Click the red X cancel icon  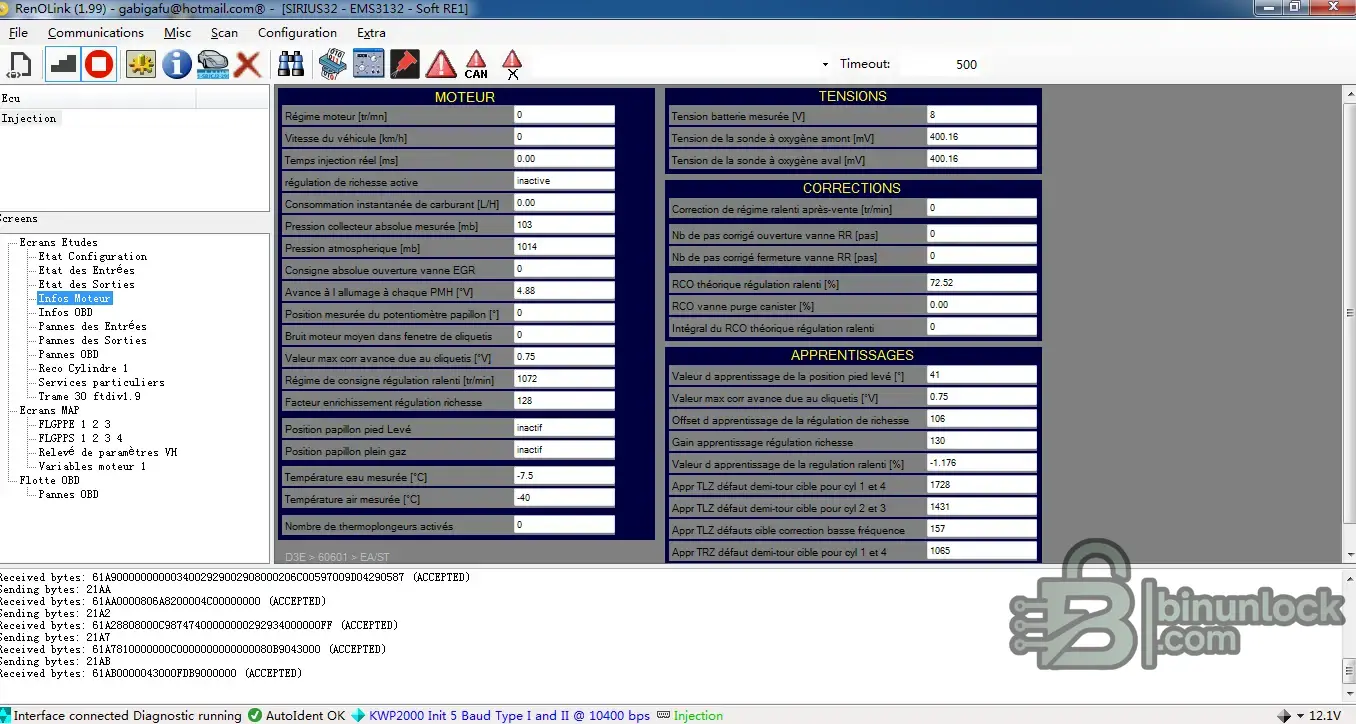[x=248, y=65]
